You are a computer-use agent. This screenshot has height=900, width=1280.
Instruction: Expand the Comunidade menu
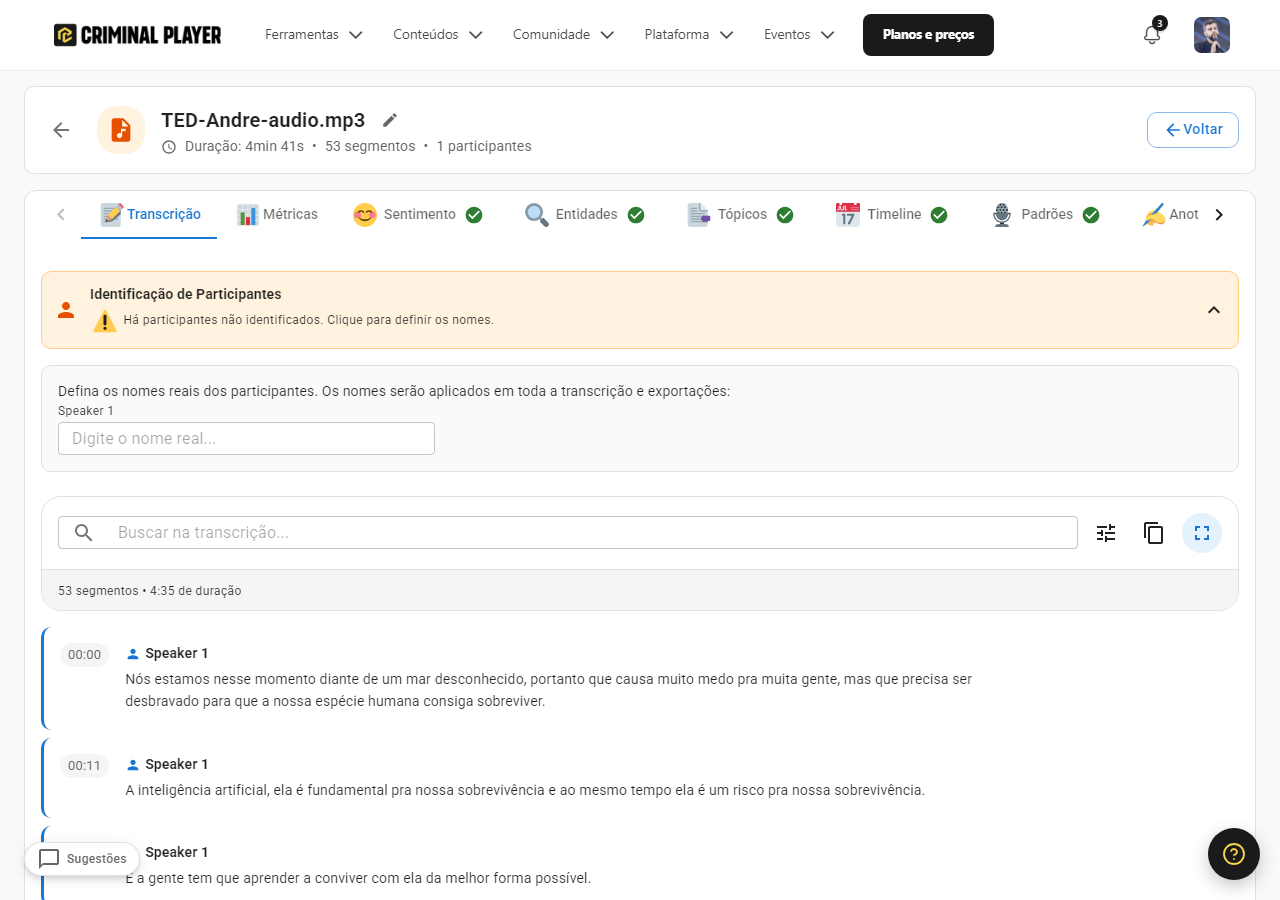coord(564,35)
